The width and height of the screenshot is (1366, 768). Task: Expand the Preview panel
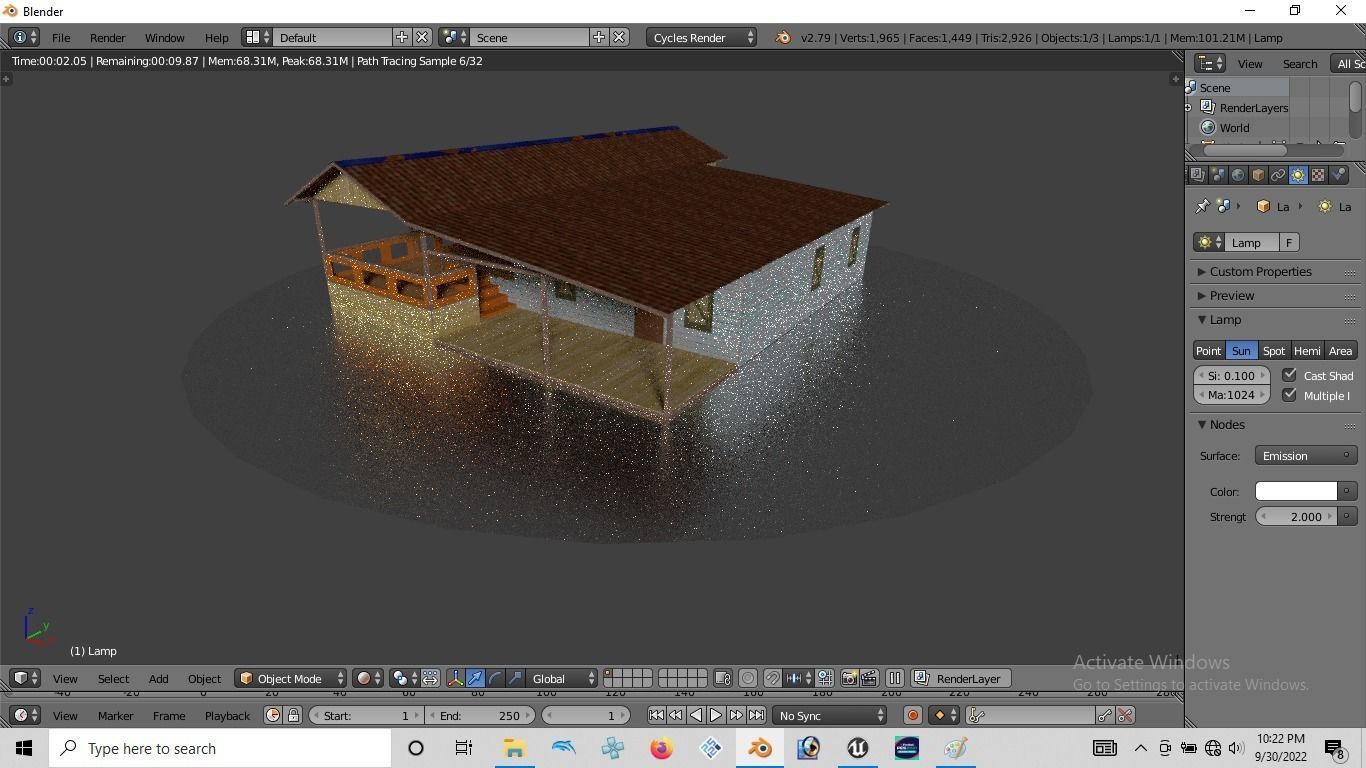pos(1231,295)
